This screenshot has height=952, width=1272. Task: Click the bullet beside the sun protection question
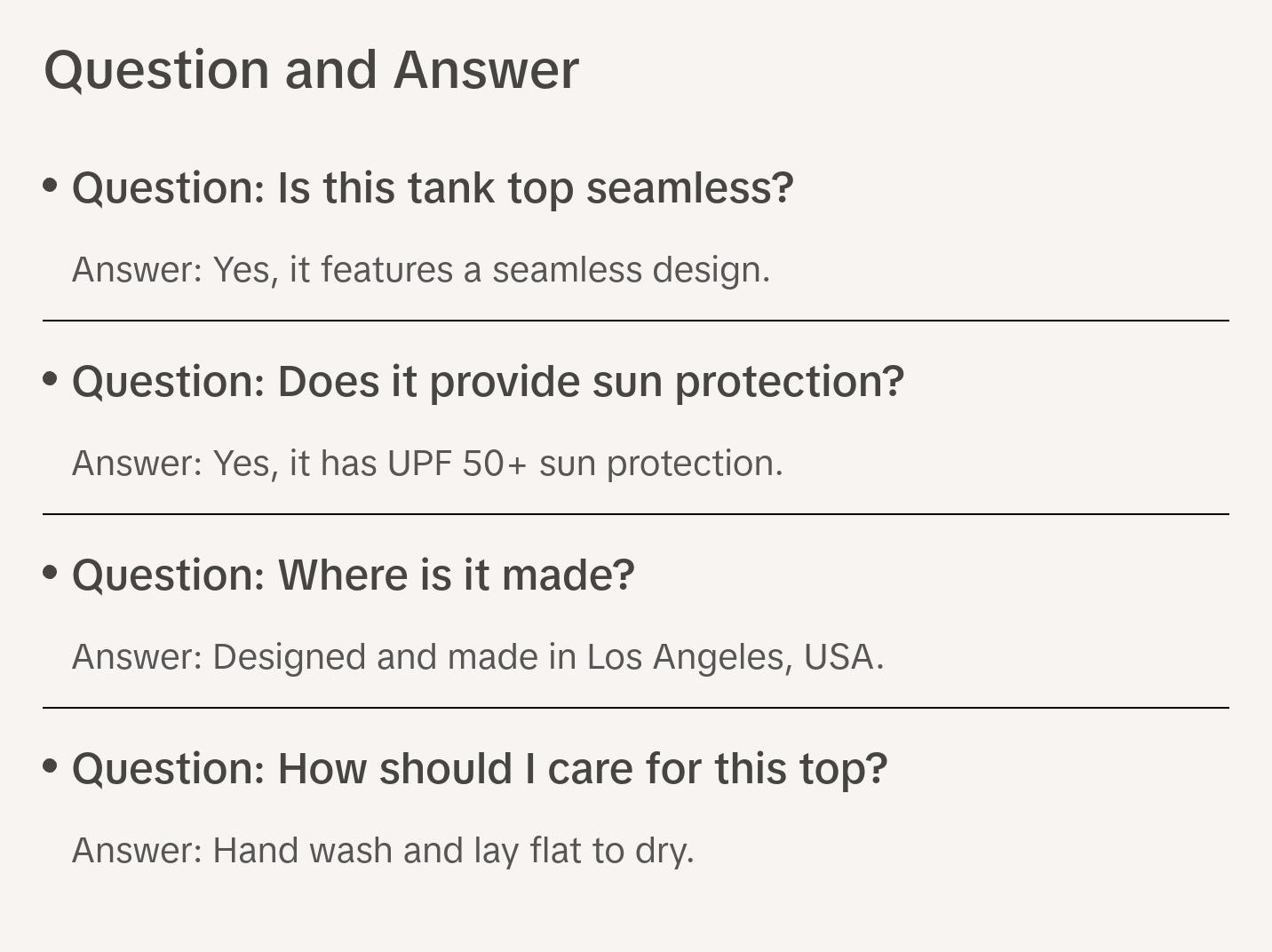pos(51,378)
